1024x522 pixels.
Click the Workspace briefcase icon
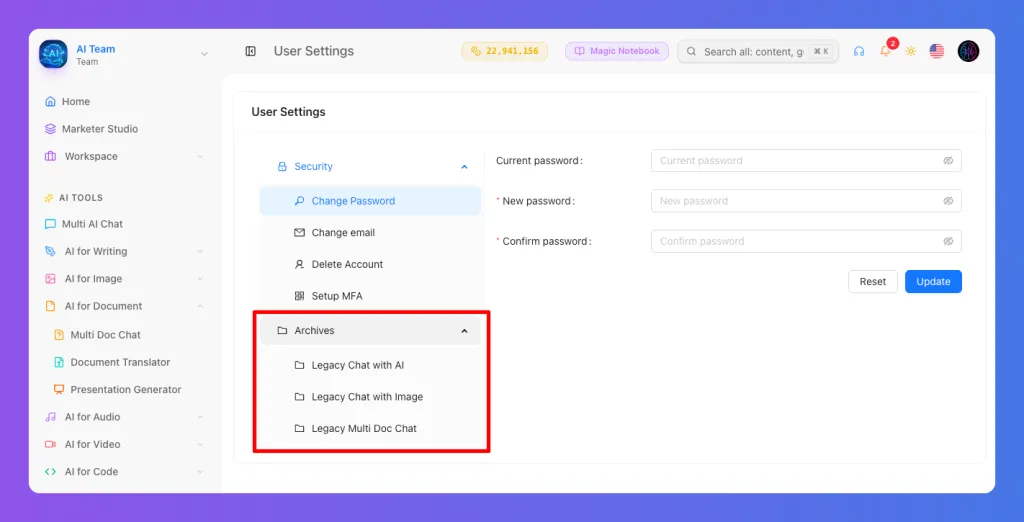[x=50, y=157]
